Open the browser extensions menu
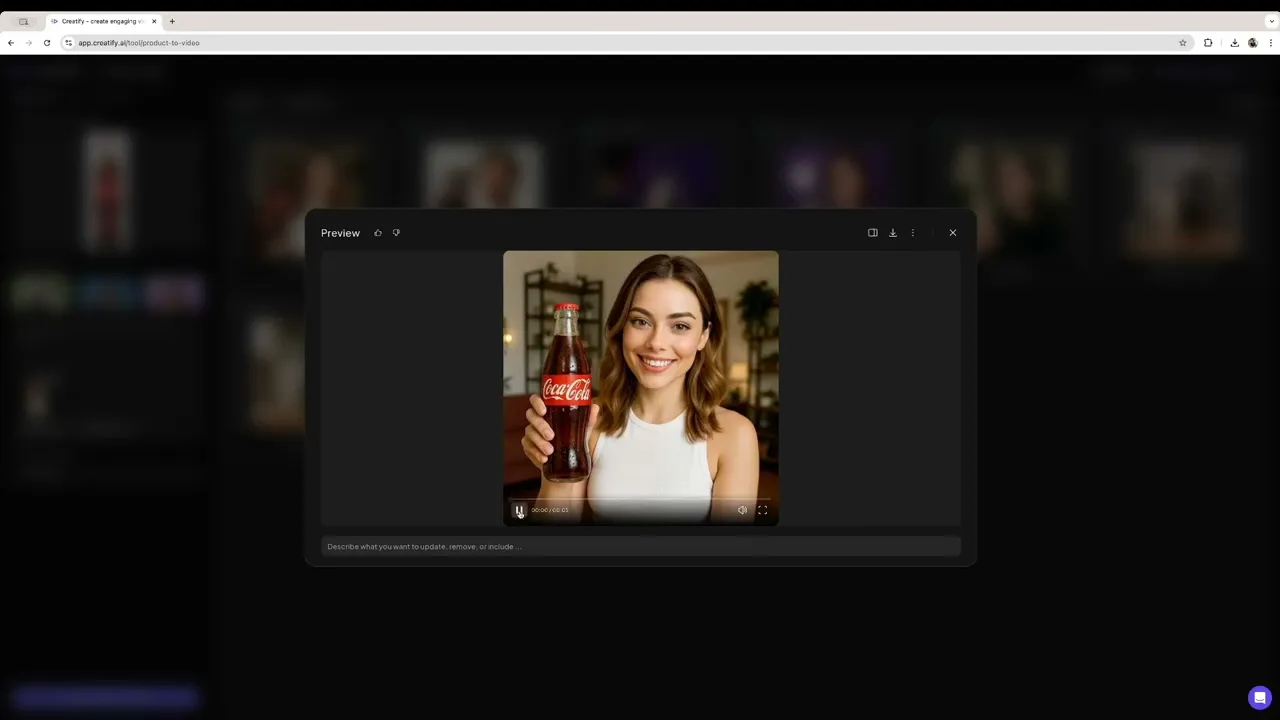 (x=1208, y=43)
